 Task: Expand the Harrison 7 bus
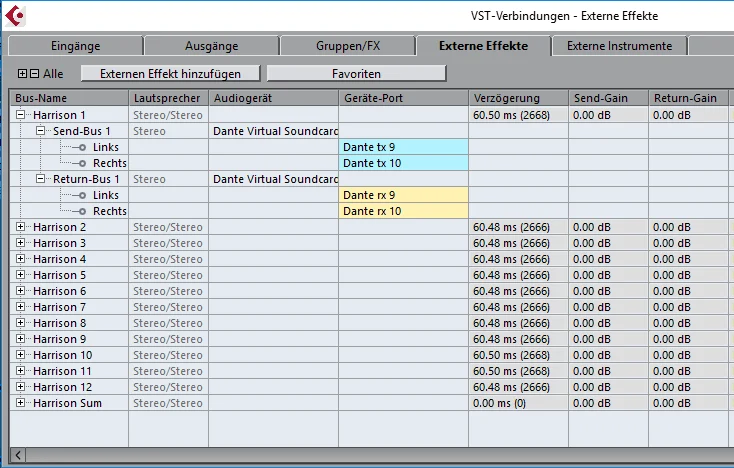(x=21, y=307)
